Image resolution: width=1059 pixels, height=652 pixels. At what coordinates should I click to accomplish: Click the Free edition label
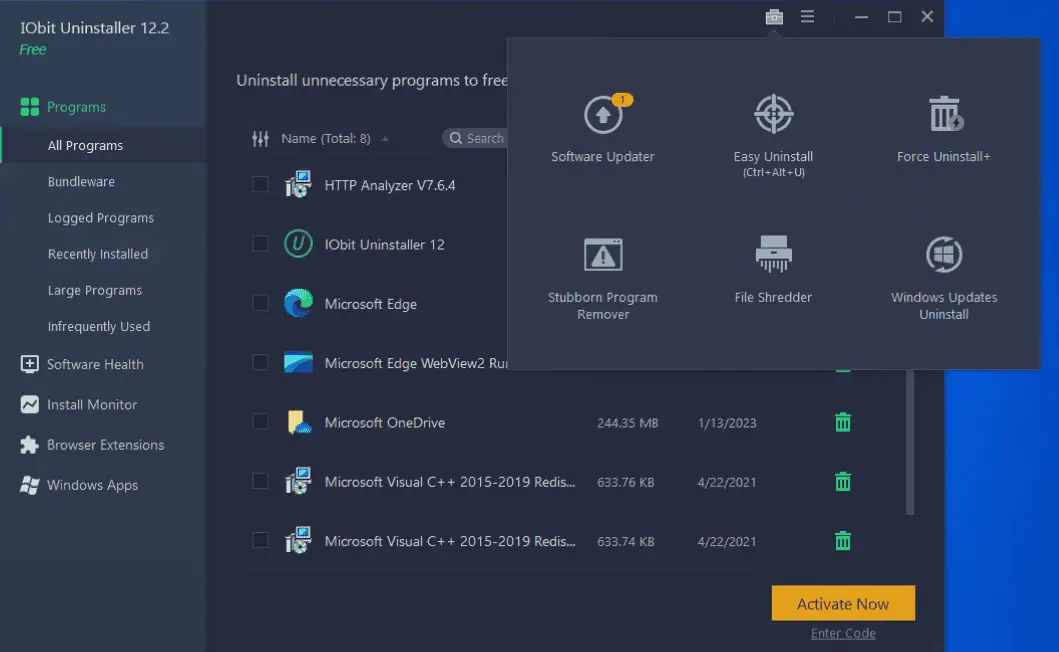click(32, 49)
